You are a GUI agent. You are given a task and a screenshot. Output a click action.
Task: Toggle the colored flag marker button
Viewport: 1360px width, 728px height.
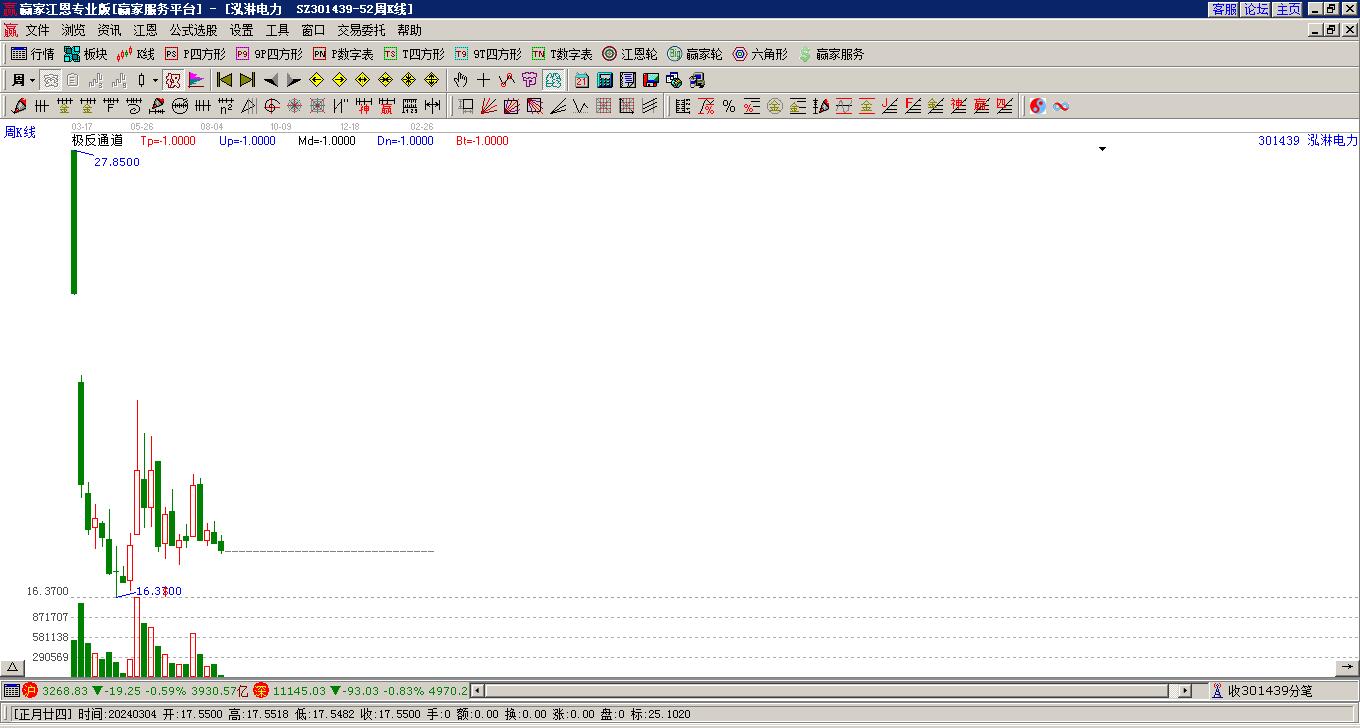pos(196,80)
